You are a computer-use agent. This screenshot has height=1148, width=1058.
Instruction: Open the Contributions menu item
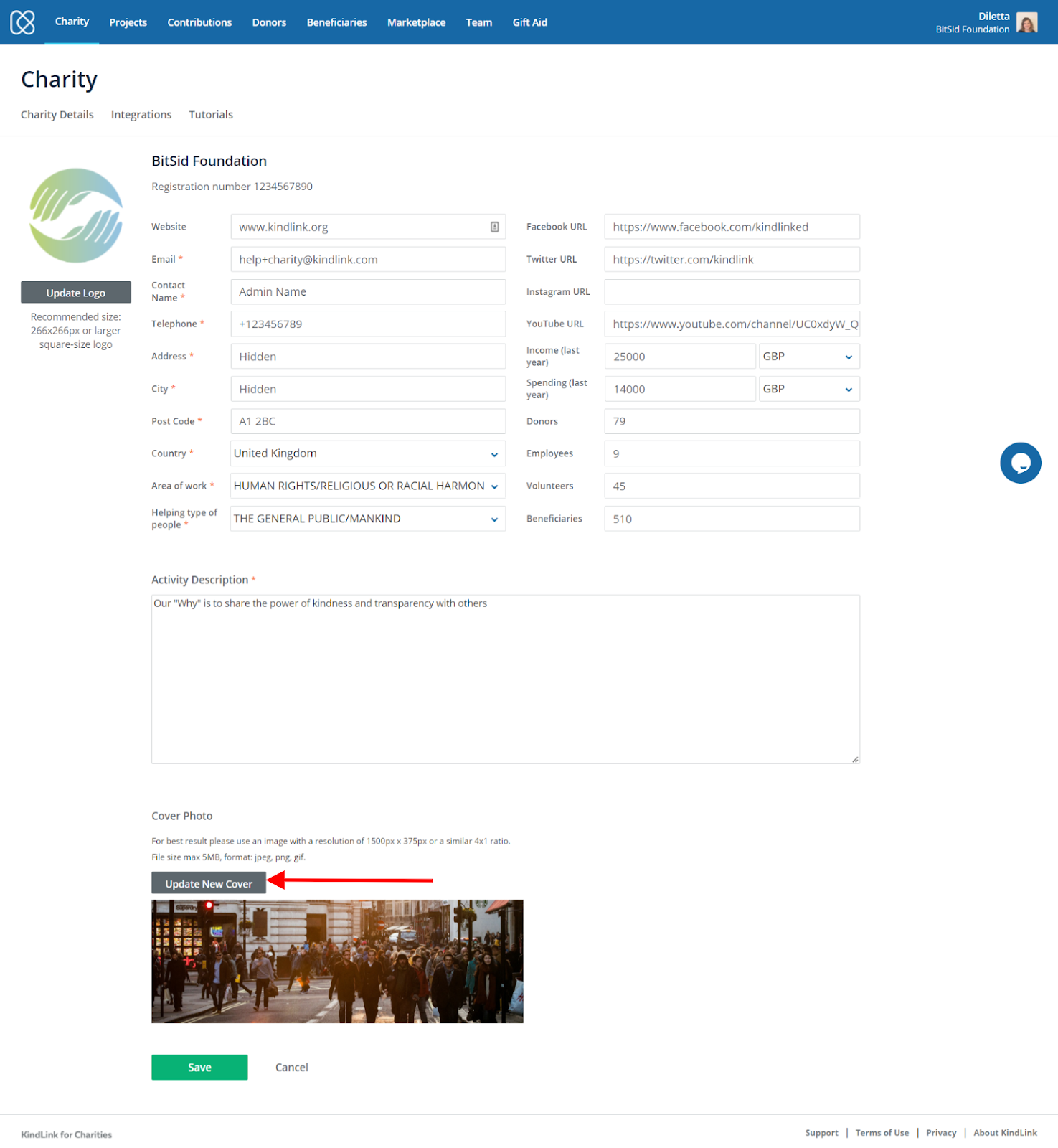click(x=199, y=22)
